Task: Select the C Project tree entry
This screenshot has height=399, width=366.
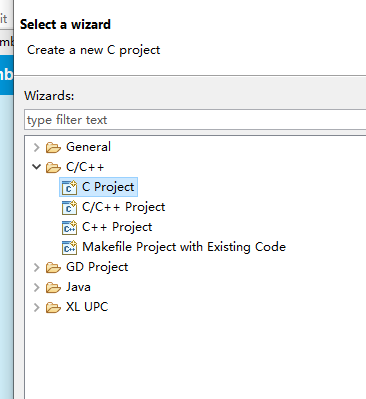Action: (98, 187)
